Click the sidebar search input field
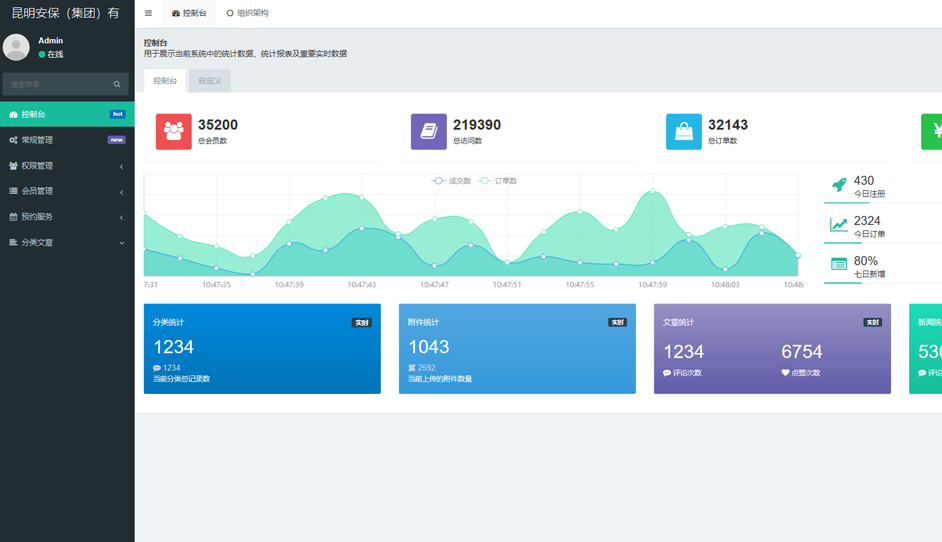942x542 pixels. coord(57,85)
